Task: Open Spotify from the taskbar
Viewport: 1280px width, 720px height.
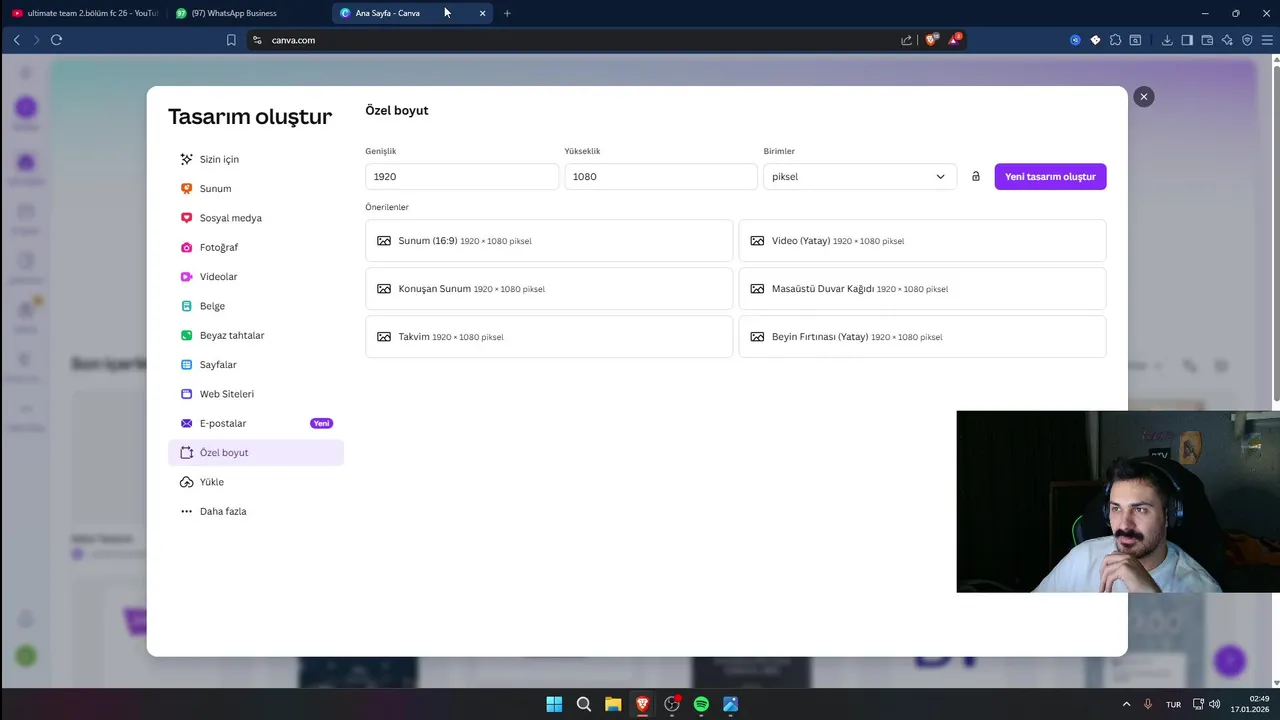Action: (701, 704)
